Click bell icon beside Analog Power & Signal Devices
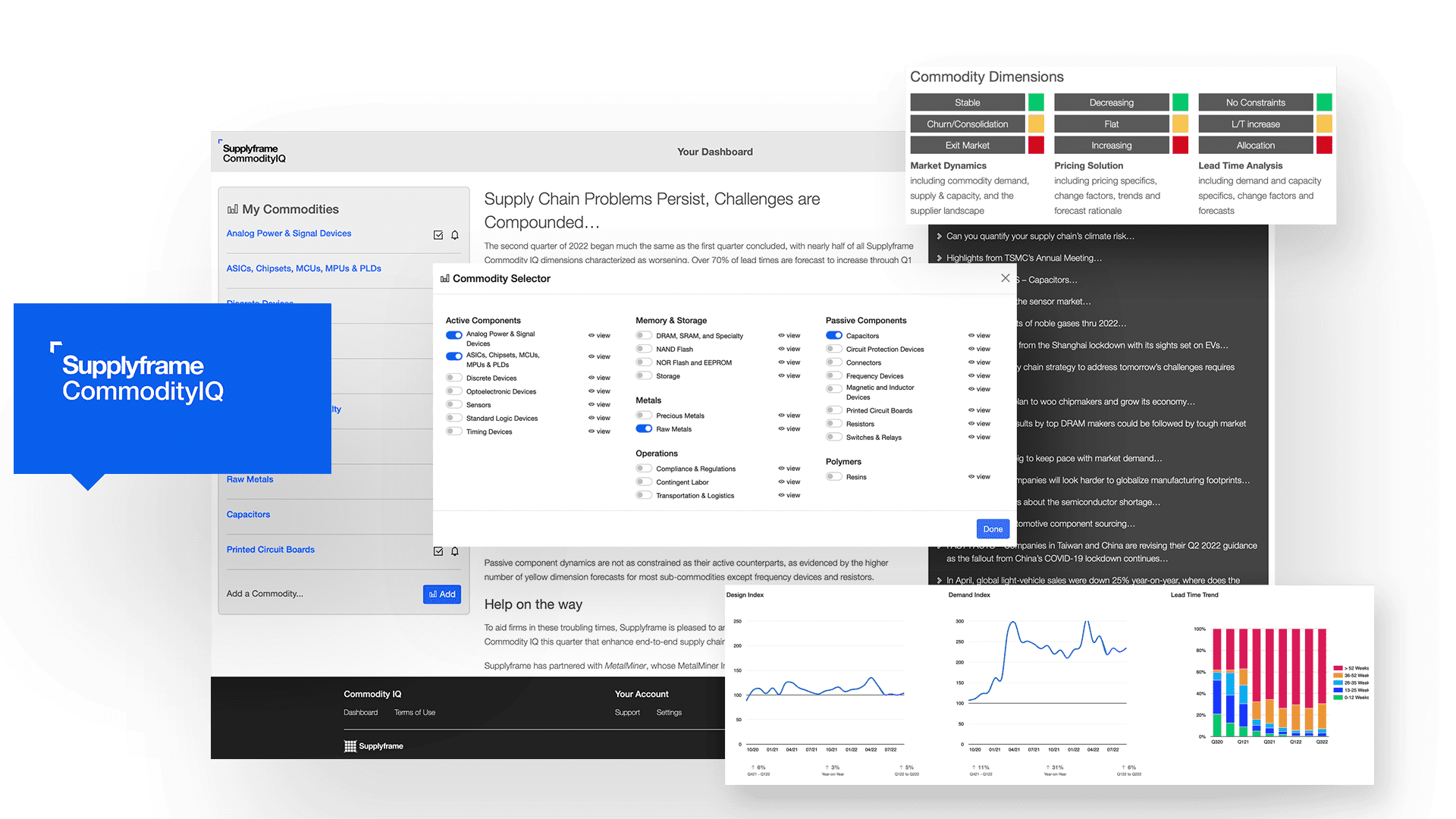1456x819 pixels. [x=455, y=235]
